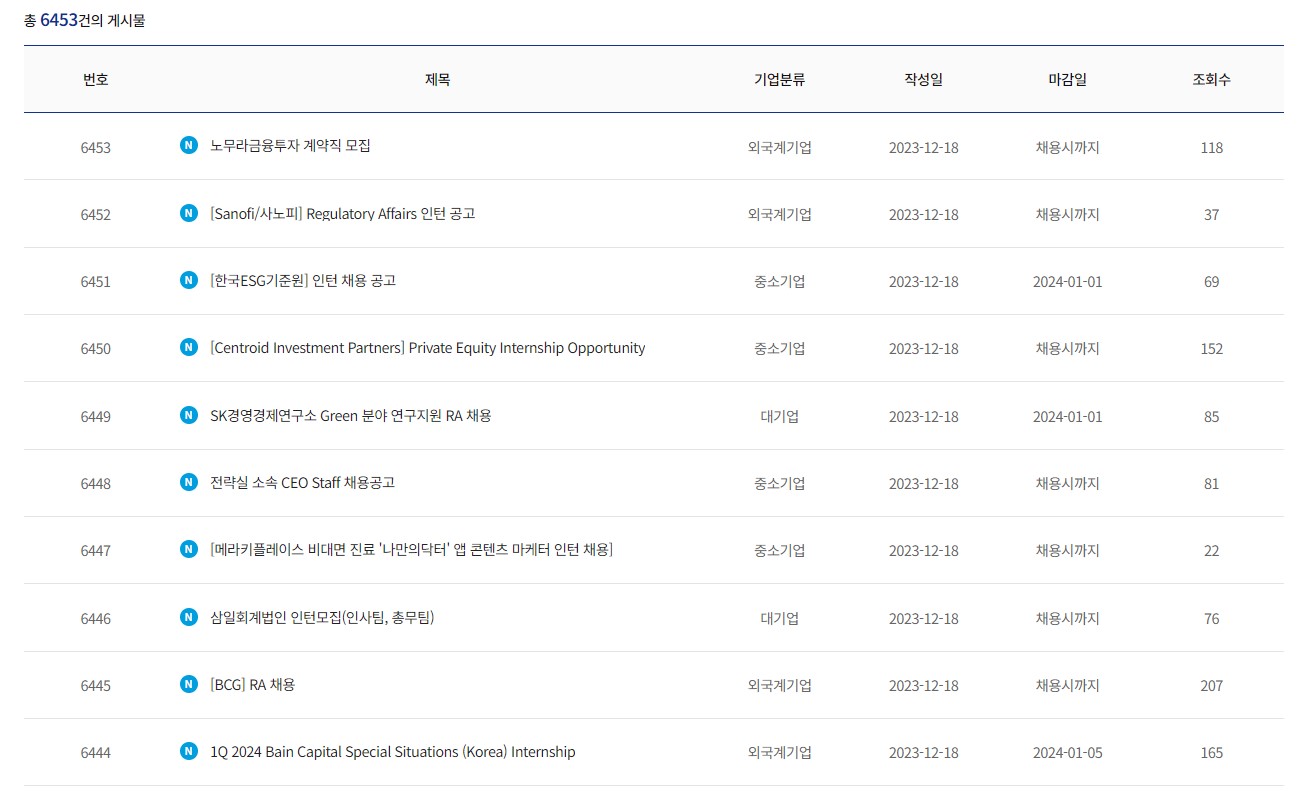1311x791 pixels.
Task: Click post number 6453 cell
Action: pos(96,147)
